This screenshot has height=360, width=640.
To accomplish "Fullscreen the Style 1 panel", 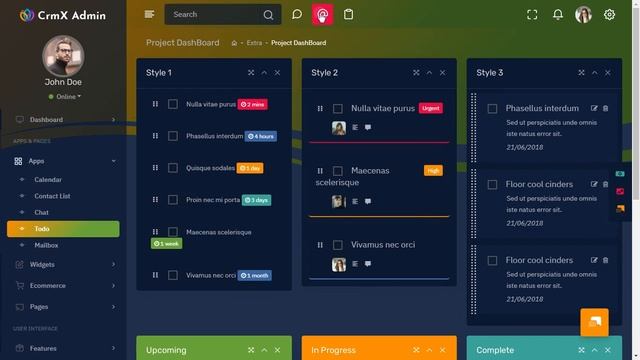I will click(x=251, y=73).
